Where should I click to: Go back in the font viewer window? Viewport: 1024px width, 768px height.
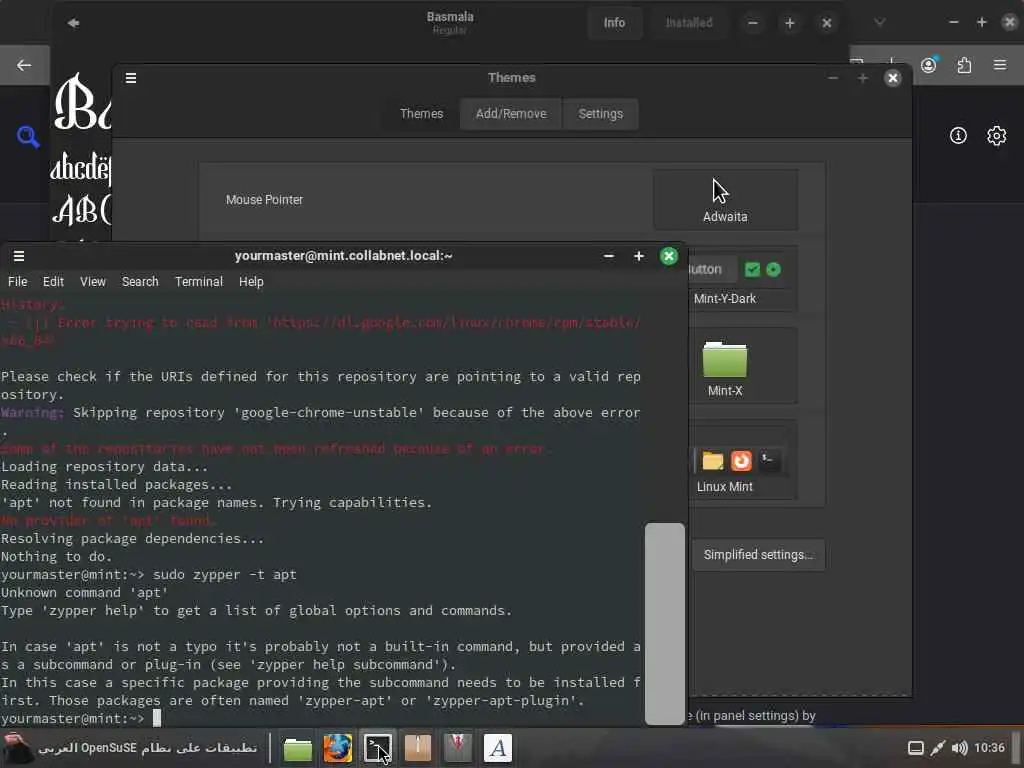click(73, 23)
